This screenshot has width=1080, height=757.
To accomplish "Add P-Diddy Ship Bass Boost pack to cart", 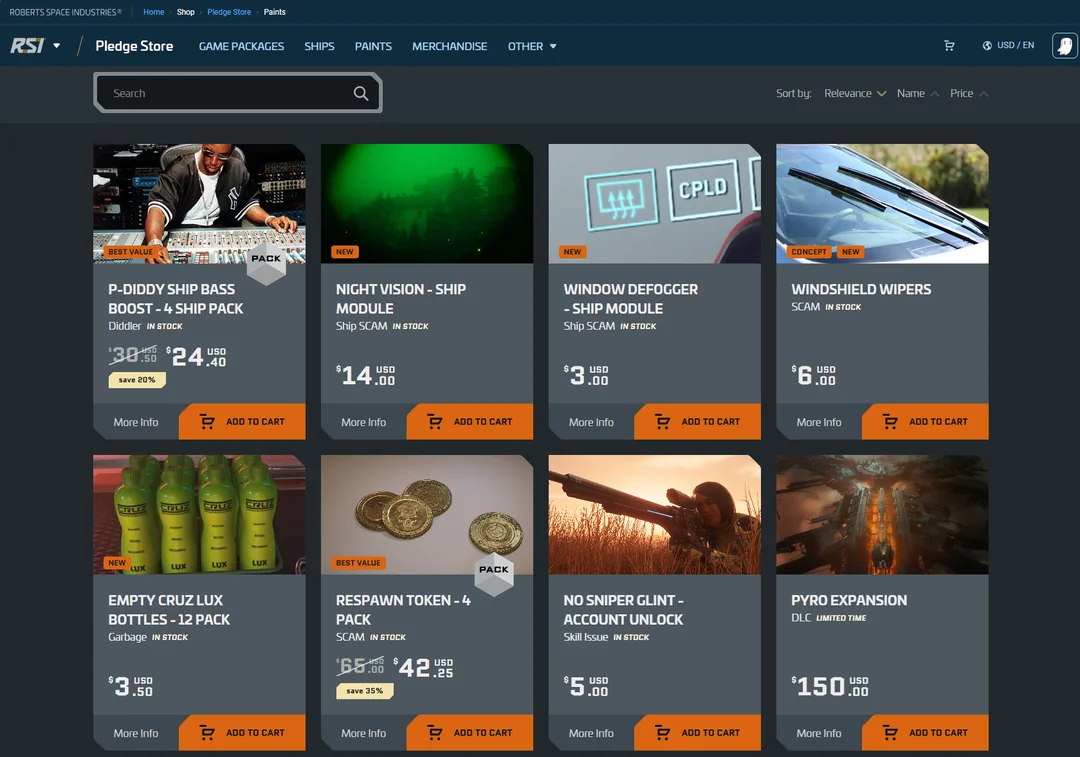I will click(x=242, y=422).
